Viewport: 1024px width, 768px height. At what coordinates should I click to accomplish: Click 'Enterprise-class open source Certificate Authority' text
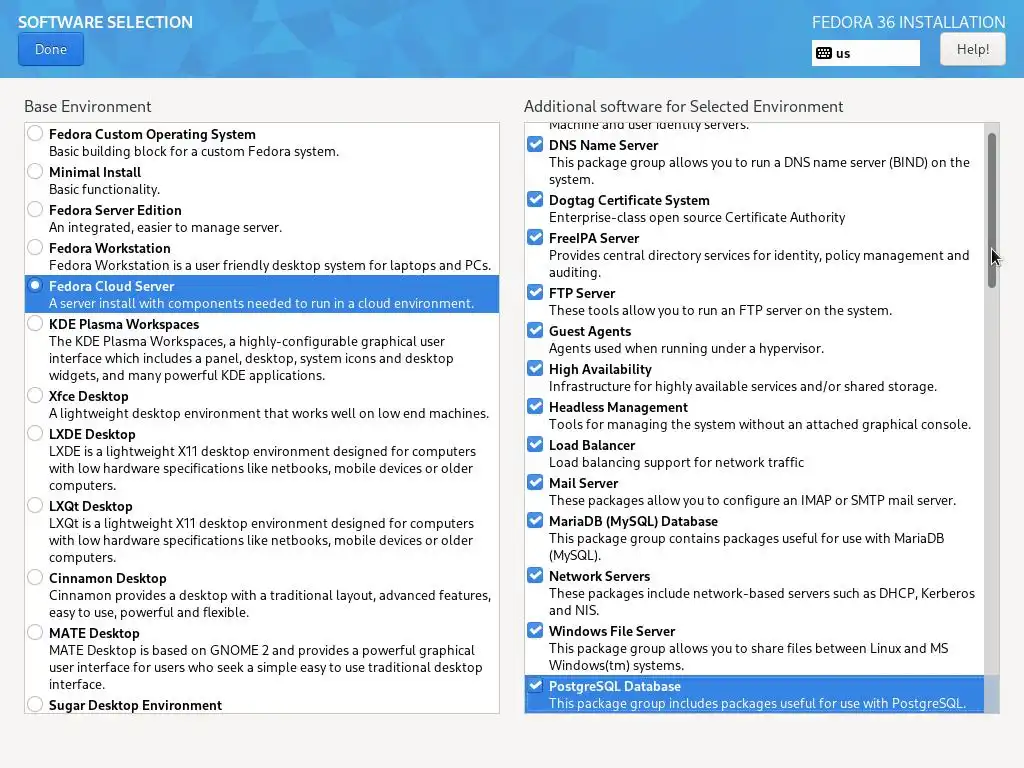pyautogui.click(x=697, y=217)
